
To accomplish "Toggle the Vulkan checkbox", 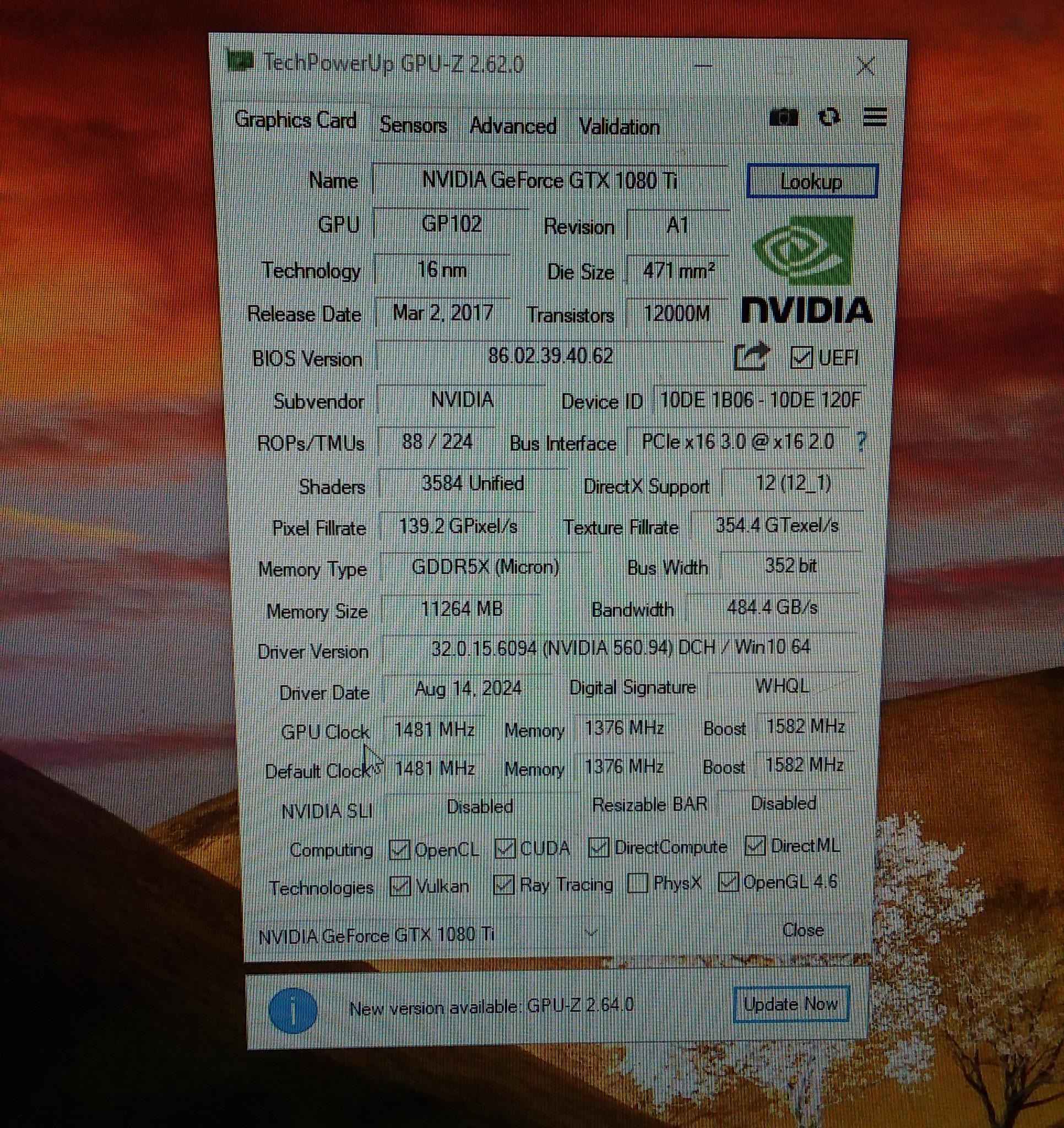I will click(400, 886).
